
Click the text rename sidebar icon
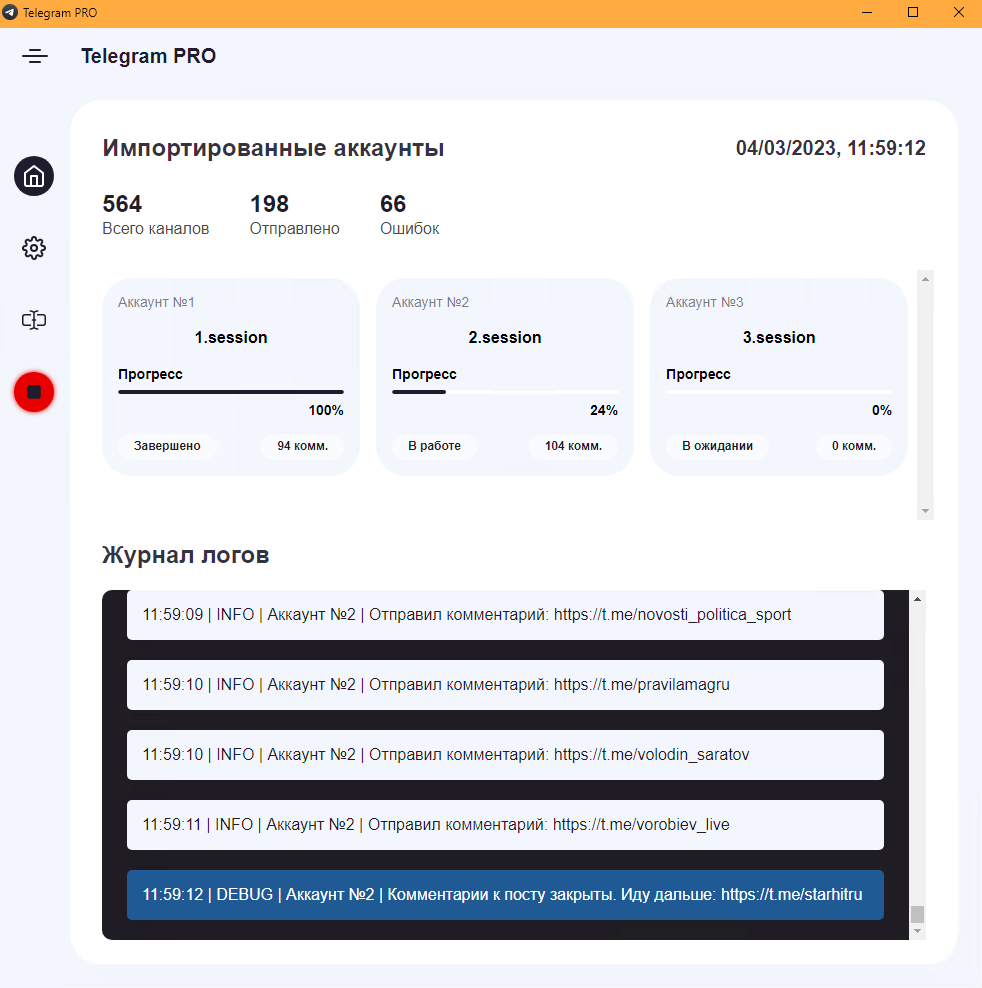(34, 320)
